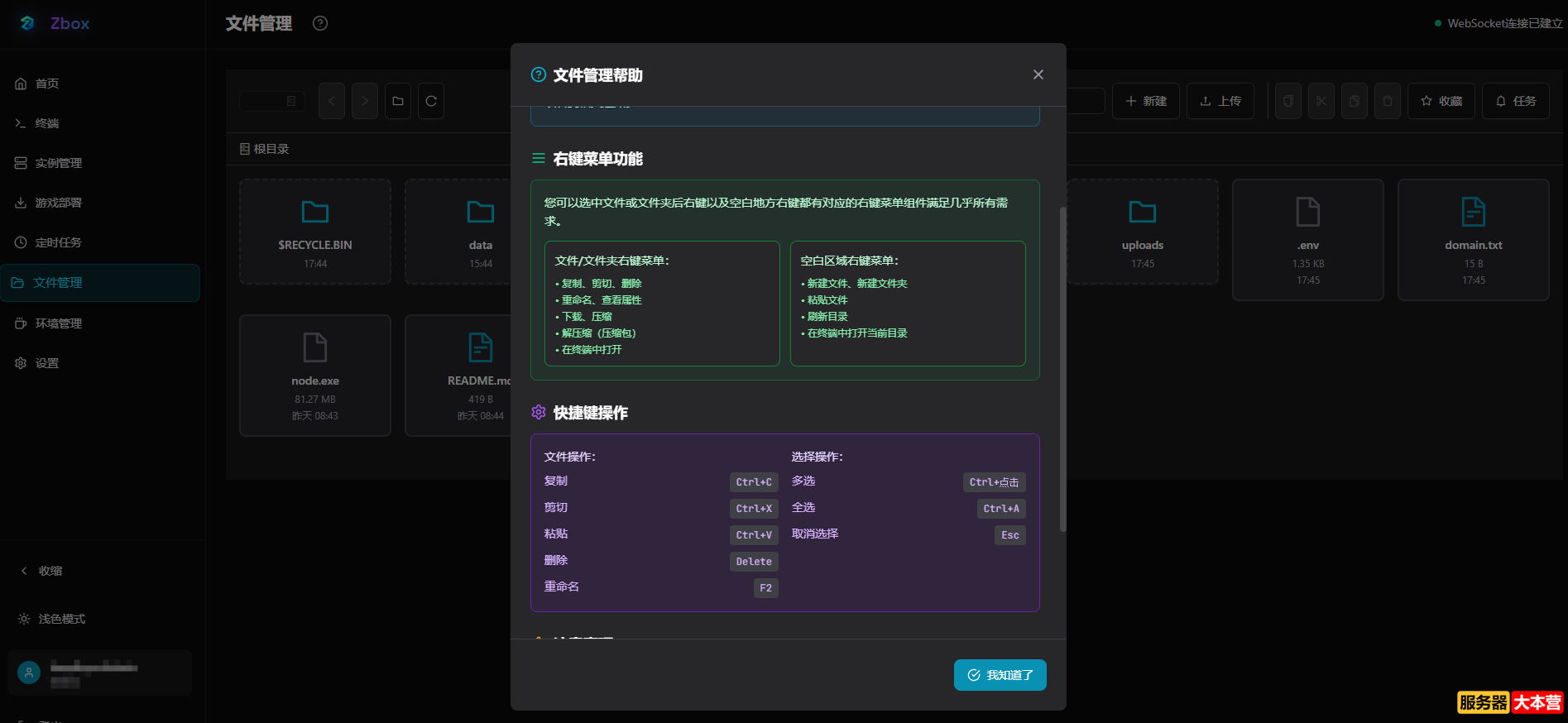Click the 新建 button

[1146, 101]
